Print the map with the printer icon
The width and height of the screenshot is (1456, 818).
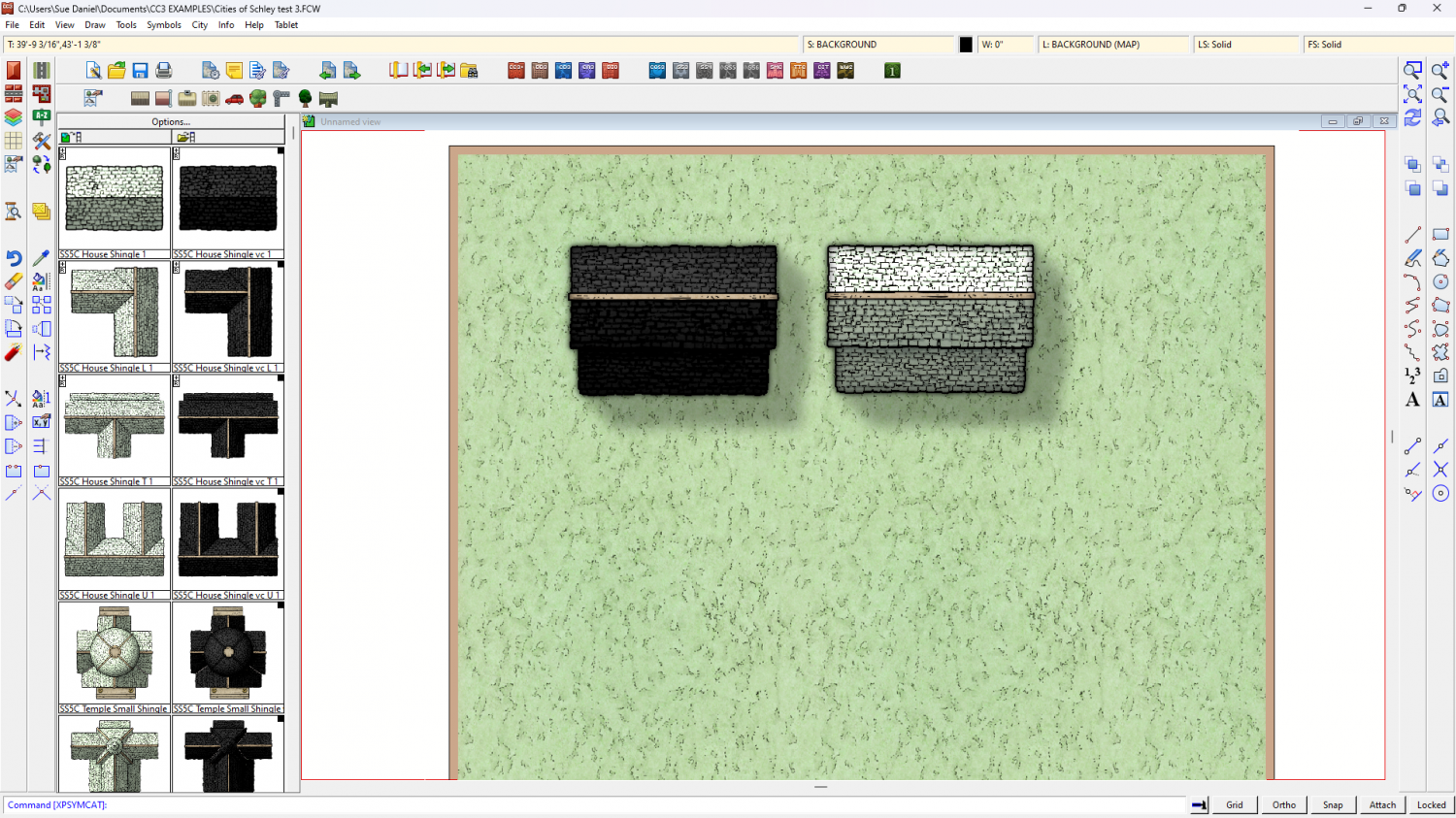click(164, 70)
